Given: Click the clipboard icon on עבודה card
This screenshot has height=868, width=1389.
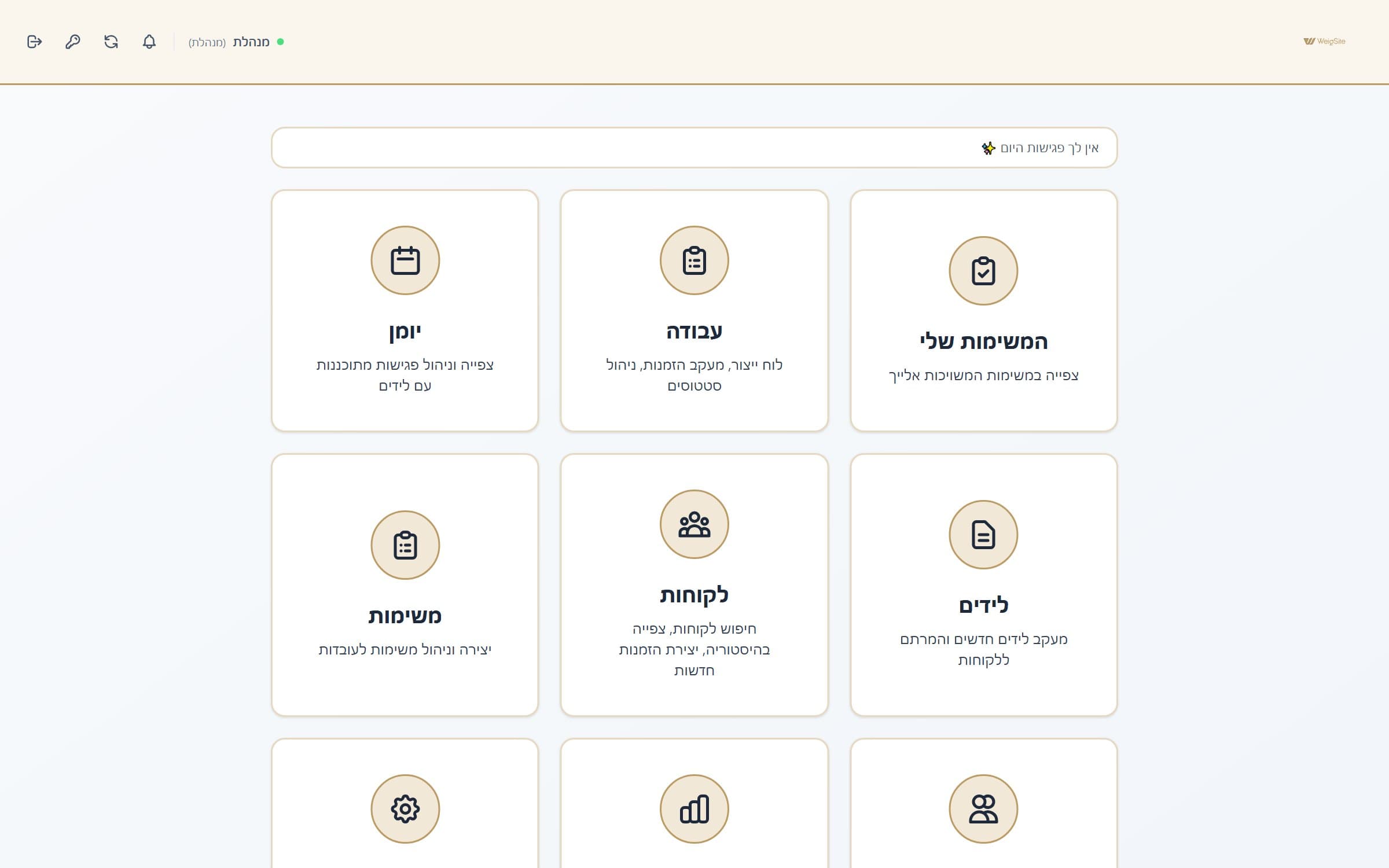Looking at the screenshot, I should tap(694, 260).
